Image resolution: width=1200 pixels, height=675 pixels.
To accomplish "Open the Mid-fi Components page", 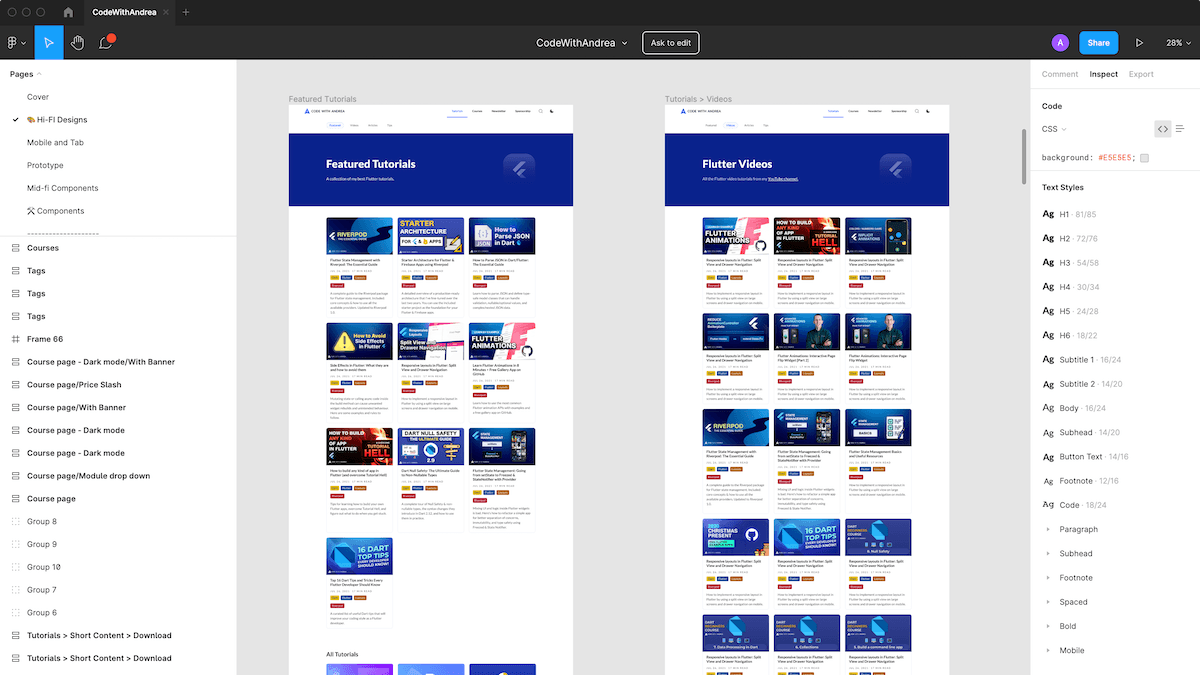I will click(x=63, y=188).
